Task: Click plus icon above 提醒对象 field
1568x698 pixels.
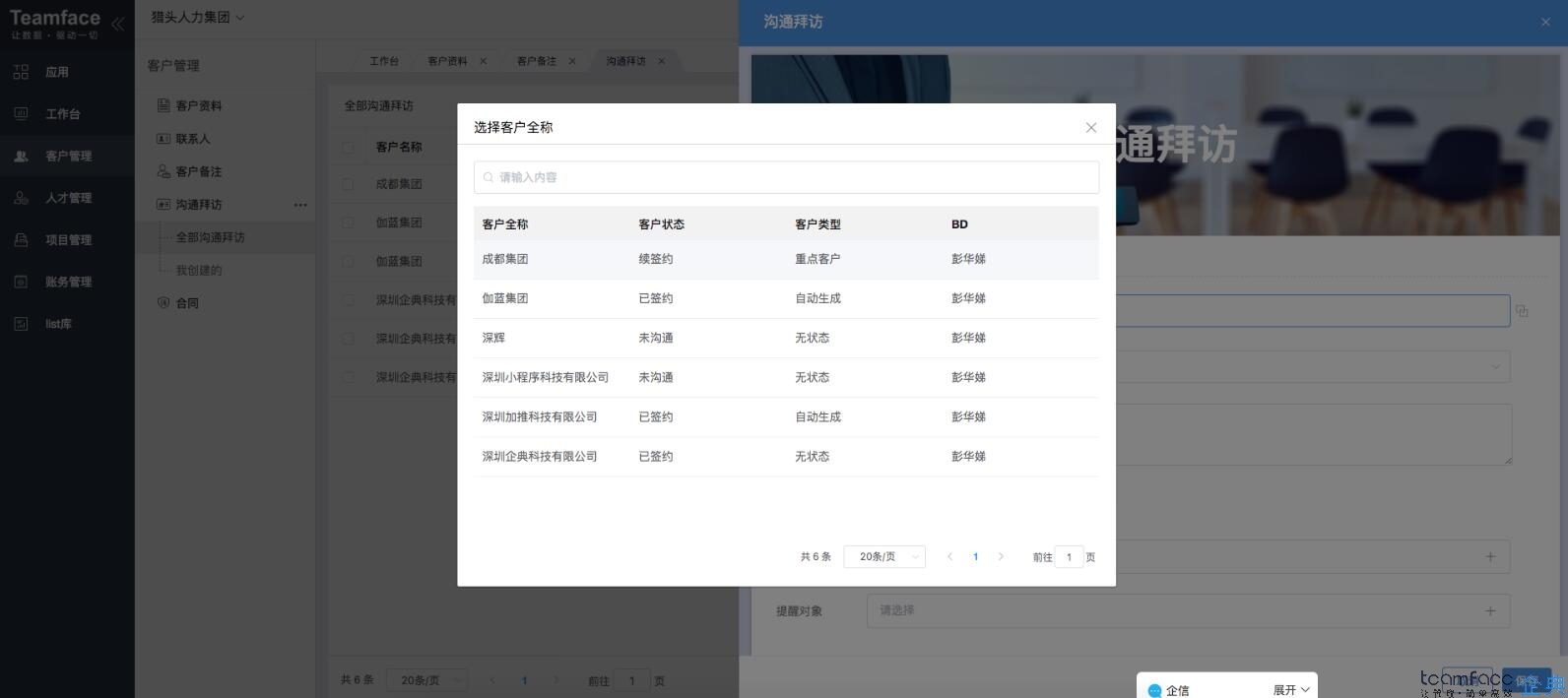Action: click(x=1490, y=557)
